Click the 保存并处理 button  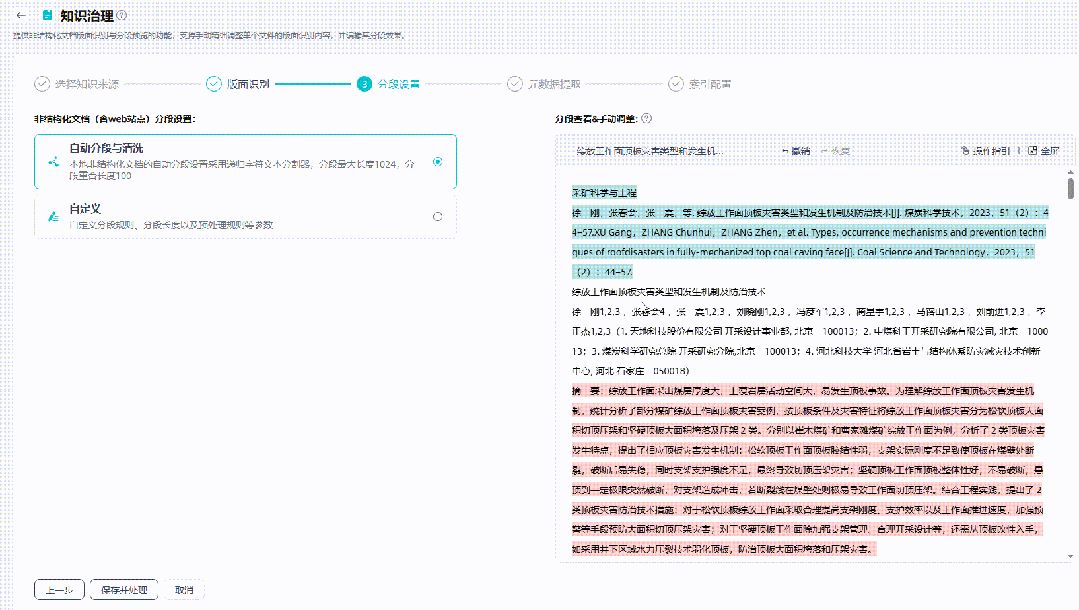point(124,590)
